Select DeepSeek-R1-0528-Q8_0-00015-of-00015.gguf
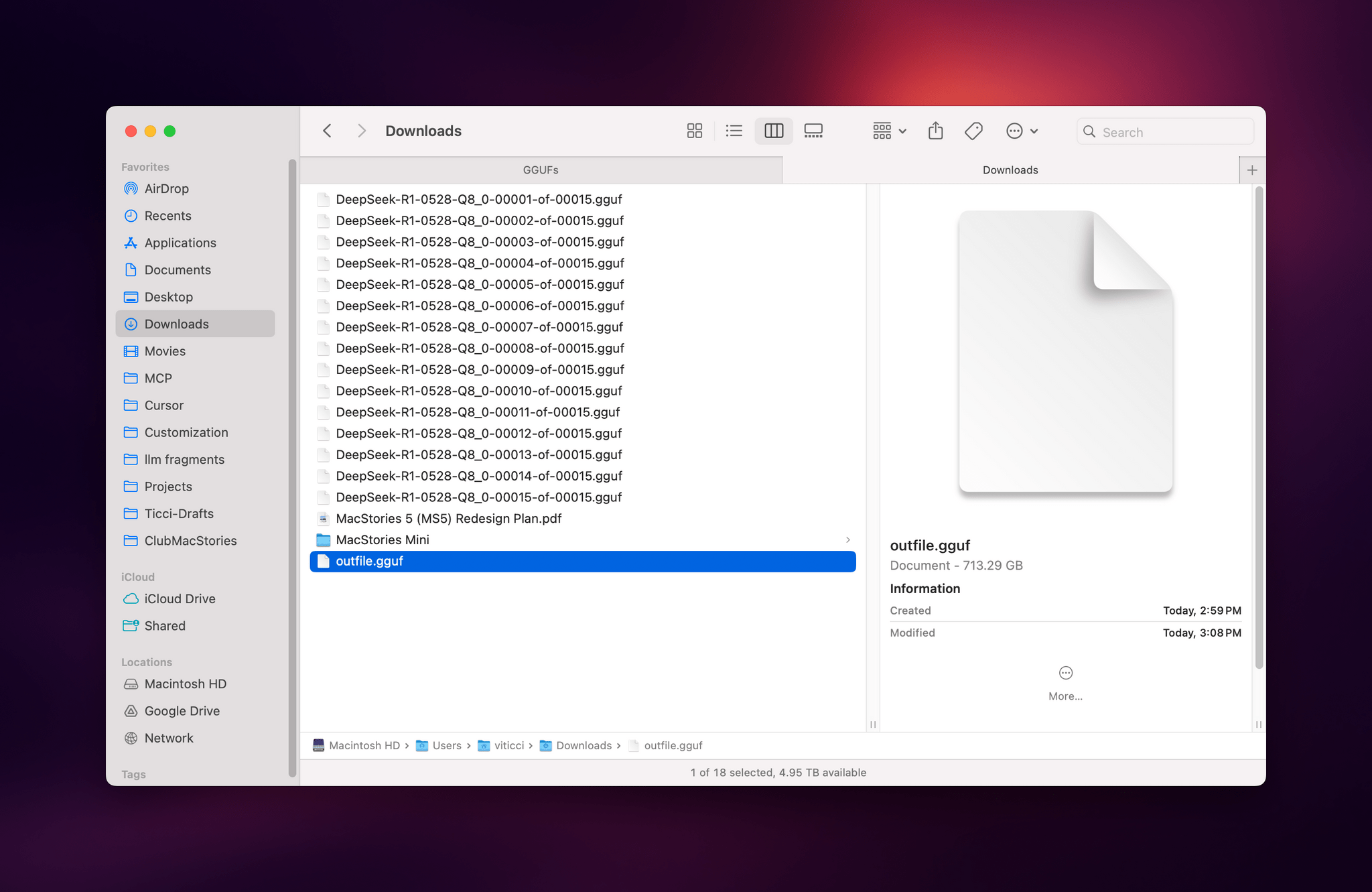This screenshot has width=1372, height=892. point(583,497)
